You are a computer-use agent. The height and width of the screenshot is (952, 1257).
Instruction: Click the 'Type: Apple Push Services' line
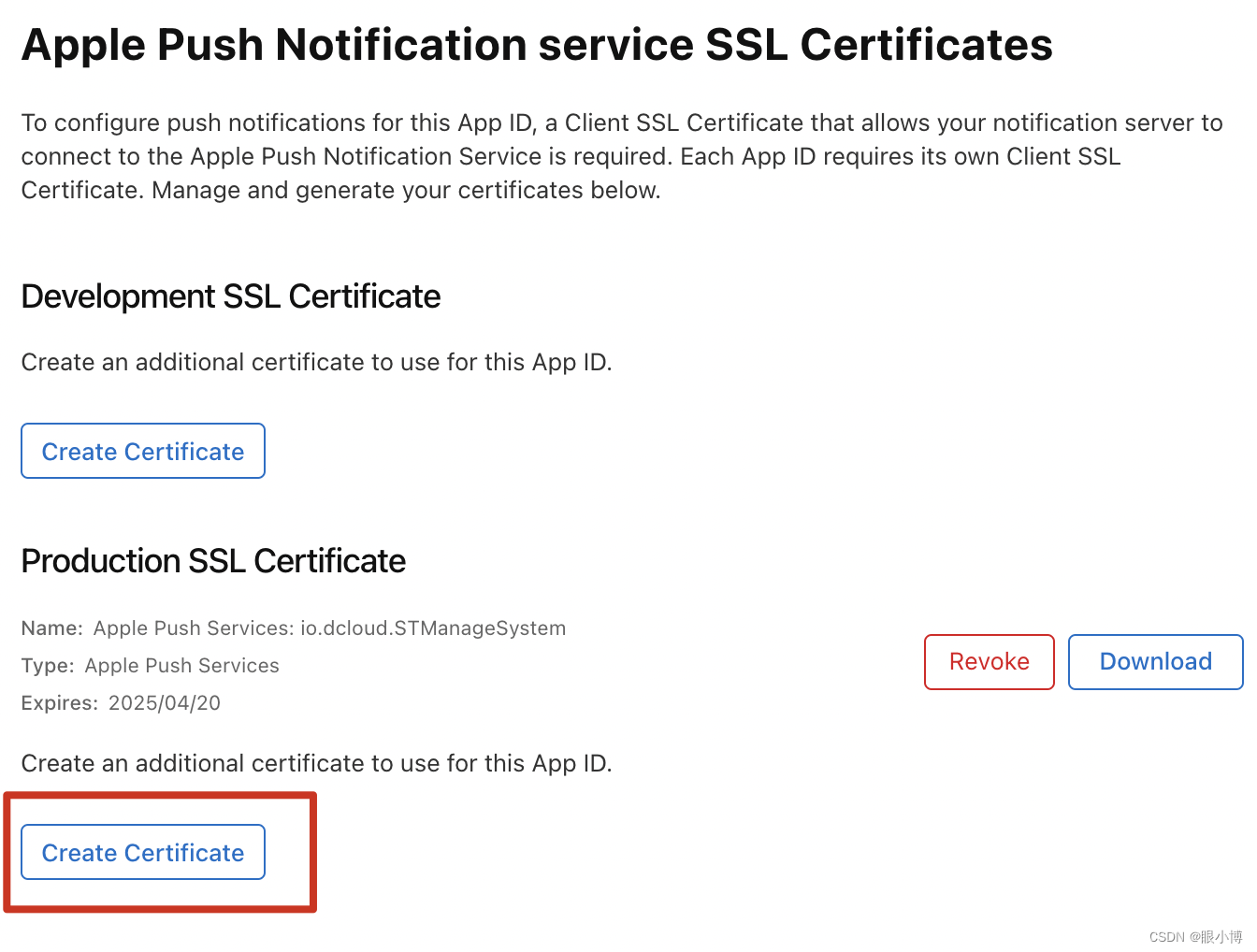coord(151,666)
